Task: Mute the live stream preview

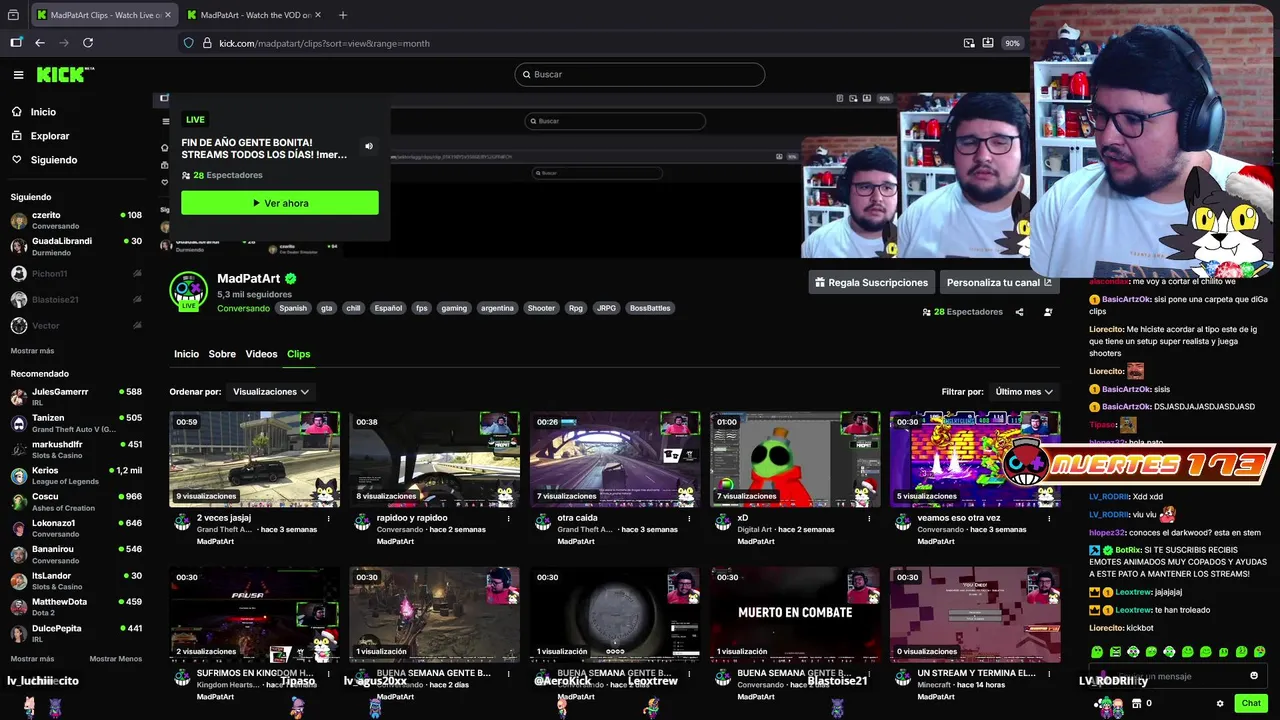Action: tap(368, 146)
